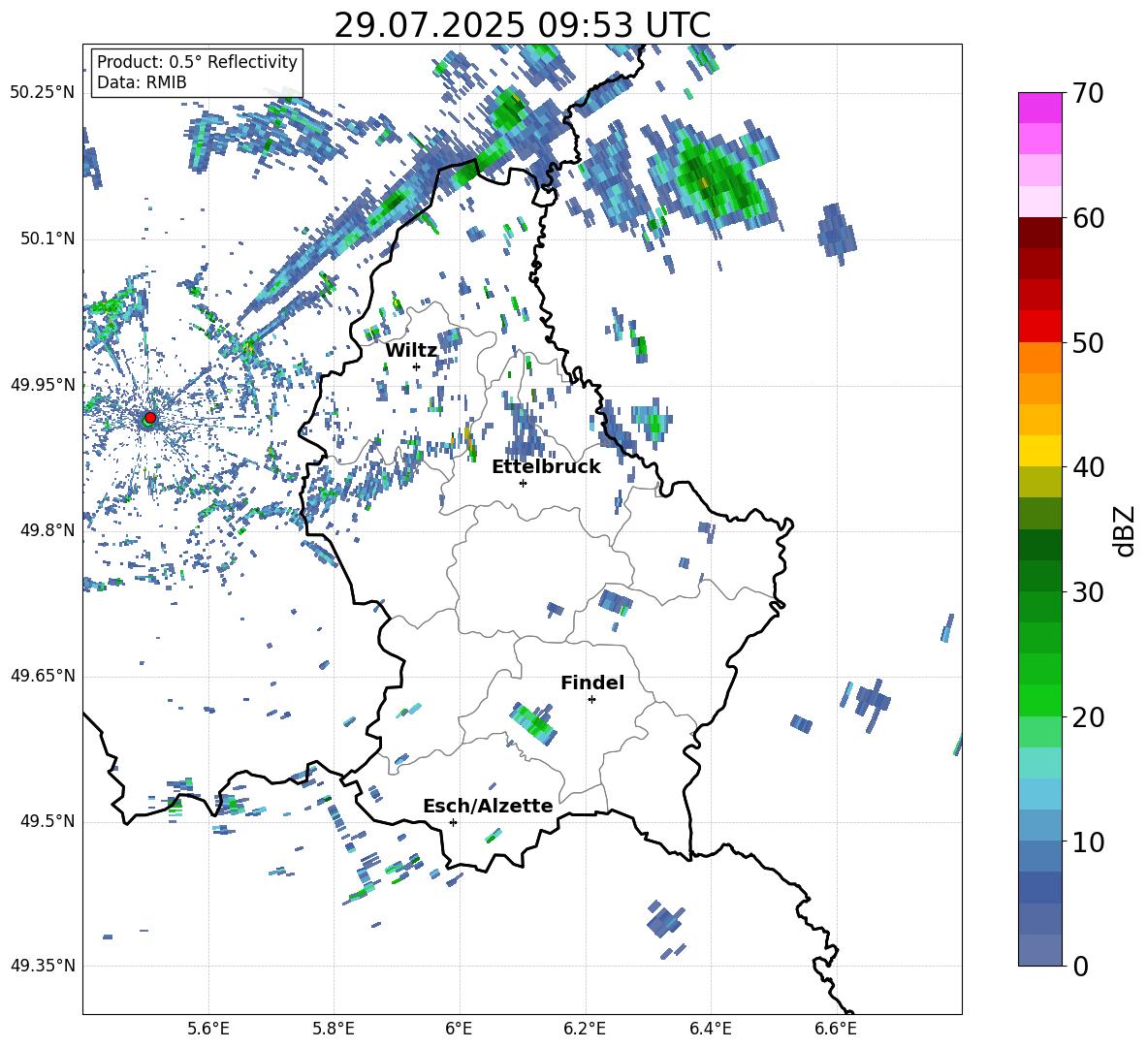Viewport: 1148px width, 1048px height.
Task: Click the 6.4°E longitude label
Action: click(710, 1029)
